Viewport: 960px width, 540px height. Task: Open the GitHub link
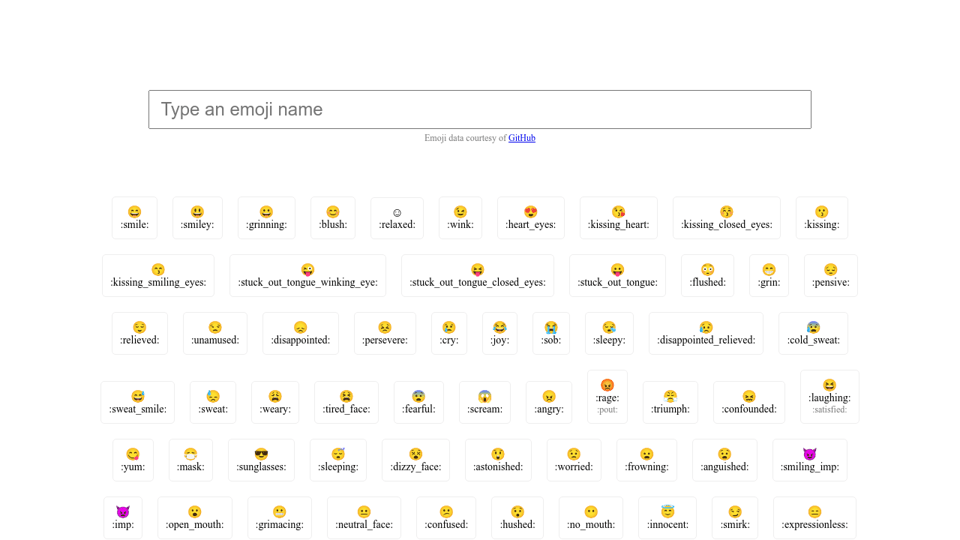pos(521,138)
